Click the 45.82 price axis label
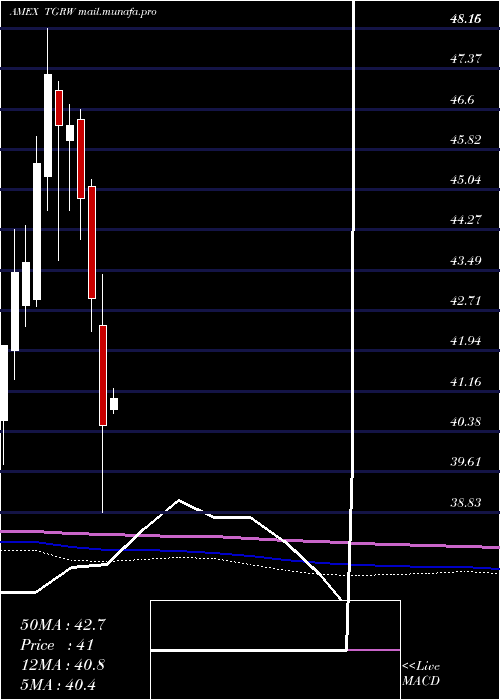Viewport: 500px width, 700px height. click(466, 140)
